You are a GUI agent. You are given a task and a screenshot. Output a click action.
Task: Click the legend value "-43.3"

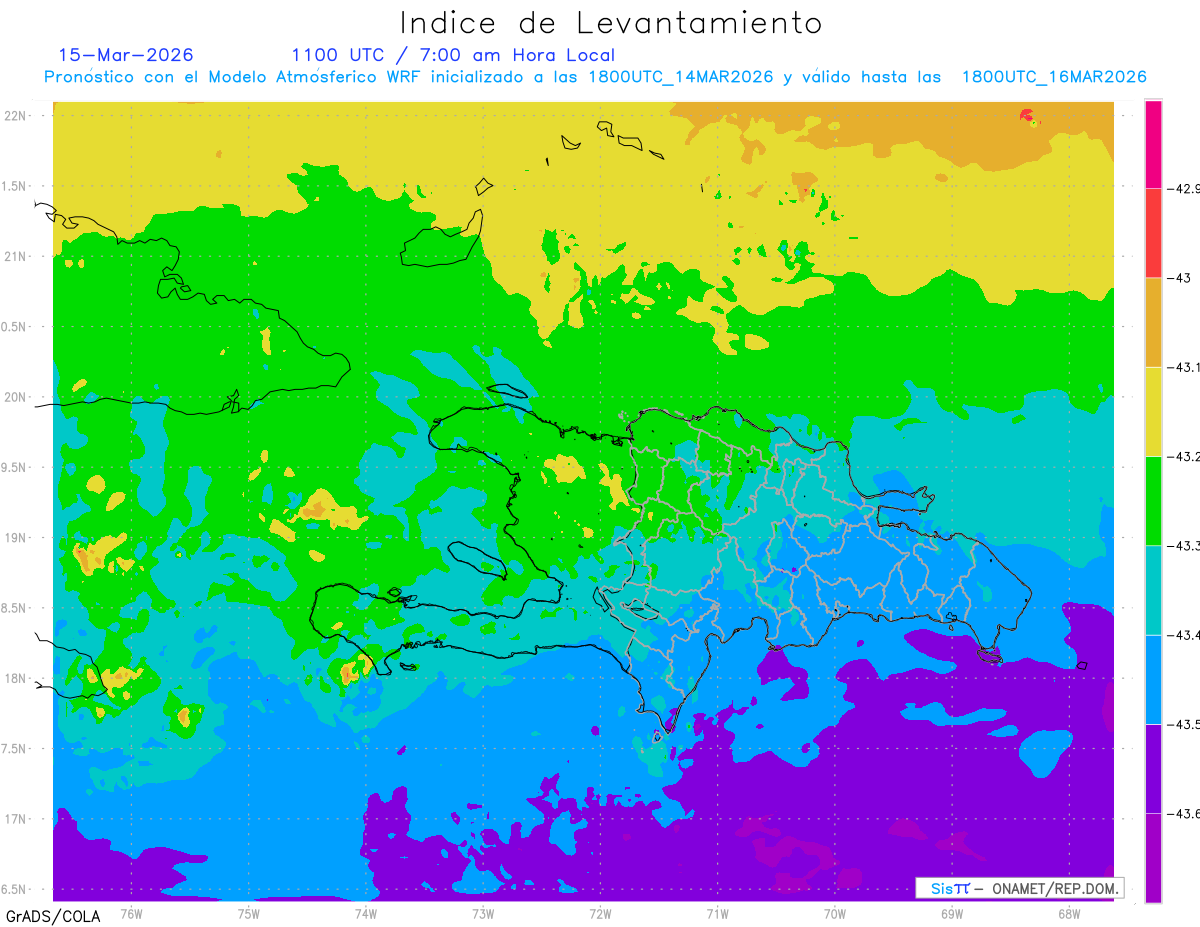[x=1185, y=546]
